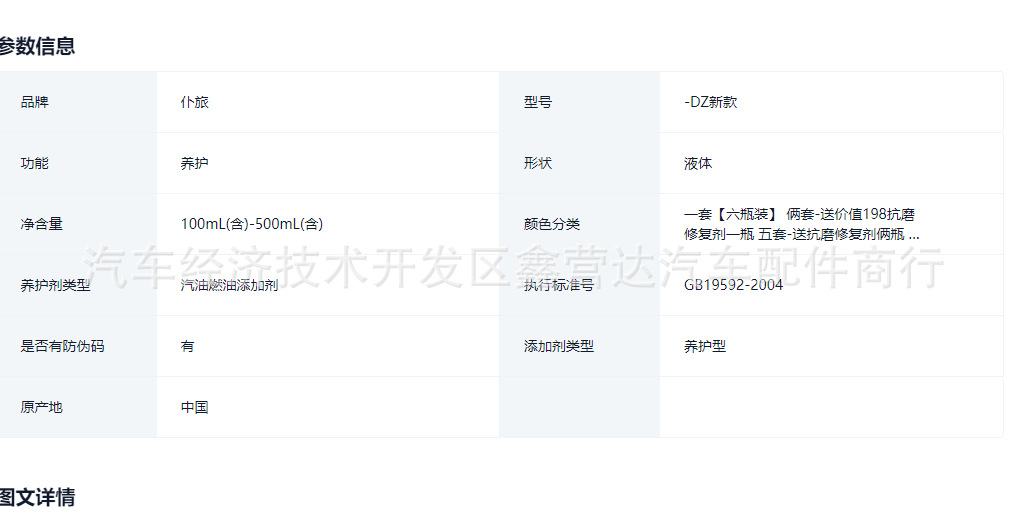1025x517 pixels.
Task: Click the 净含量 label cell
Action: click(x=78, y=224)
